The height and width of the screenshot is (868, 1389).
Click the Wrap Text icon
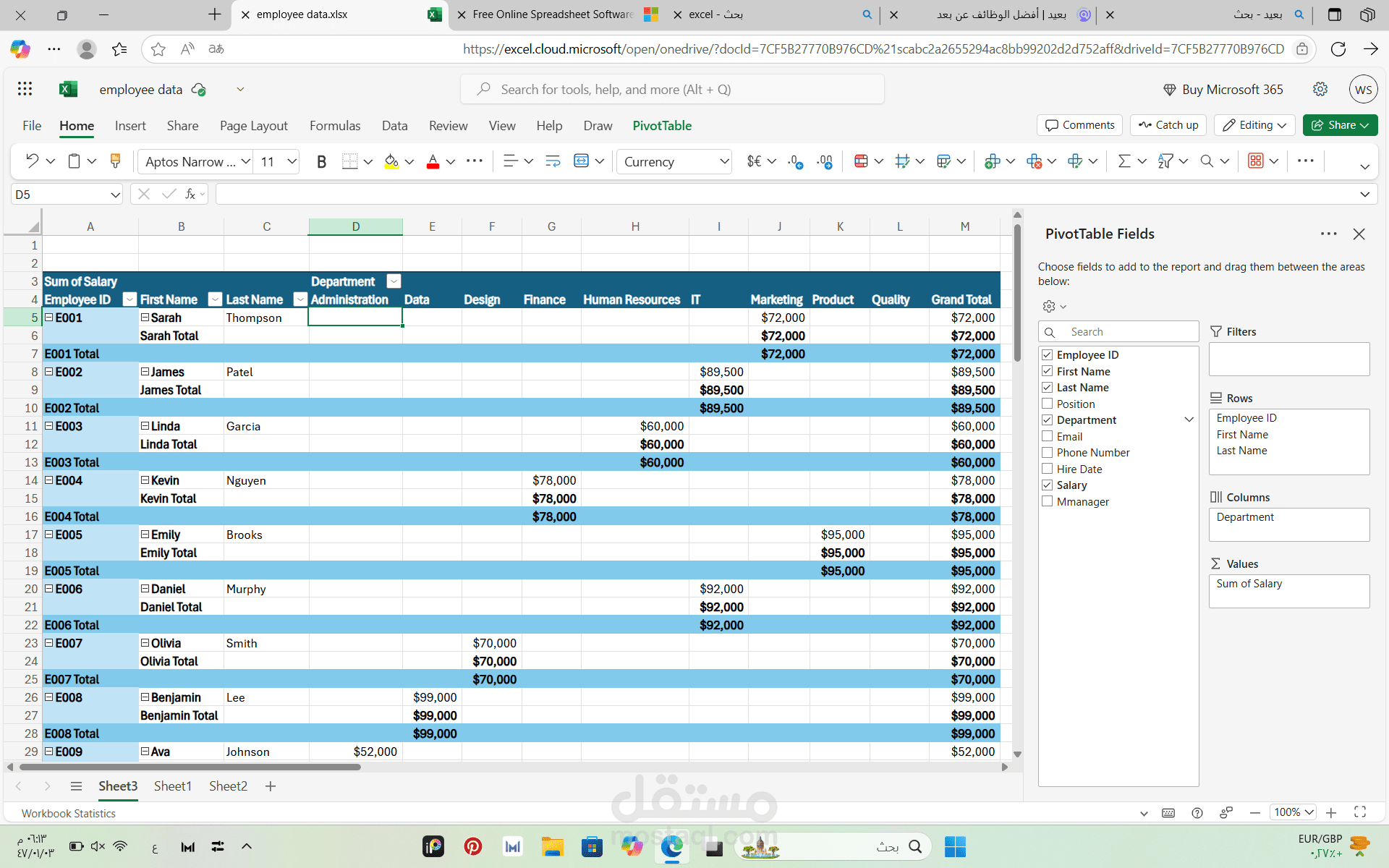(553, 161)
